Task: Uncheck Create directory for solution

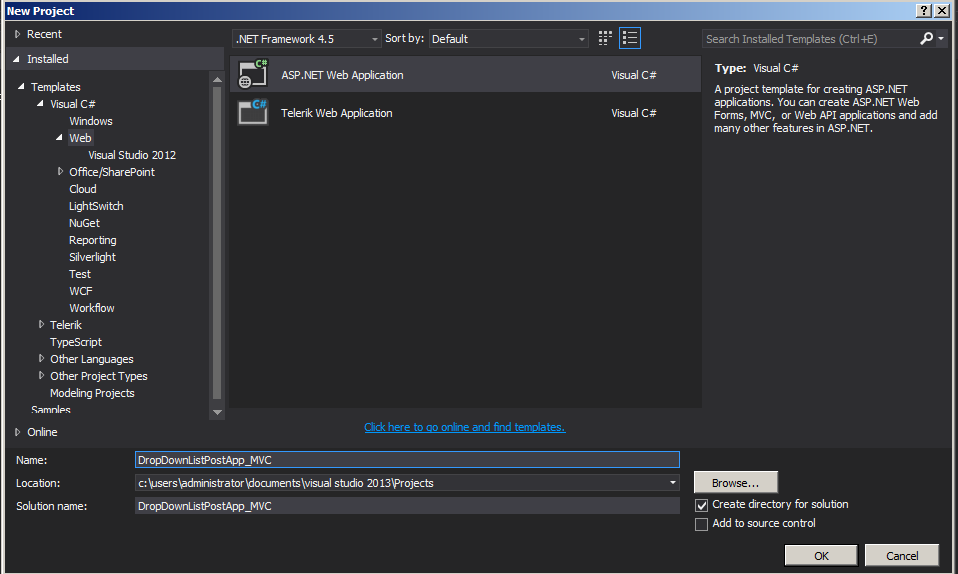Action: (701, 505)
